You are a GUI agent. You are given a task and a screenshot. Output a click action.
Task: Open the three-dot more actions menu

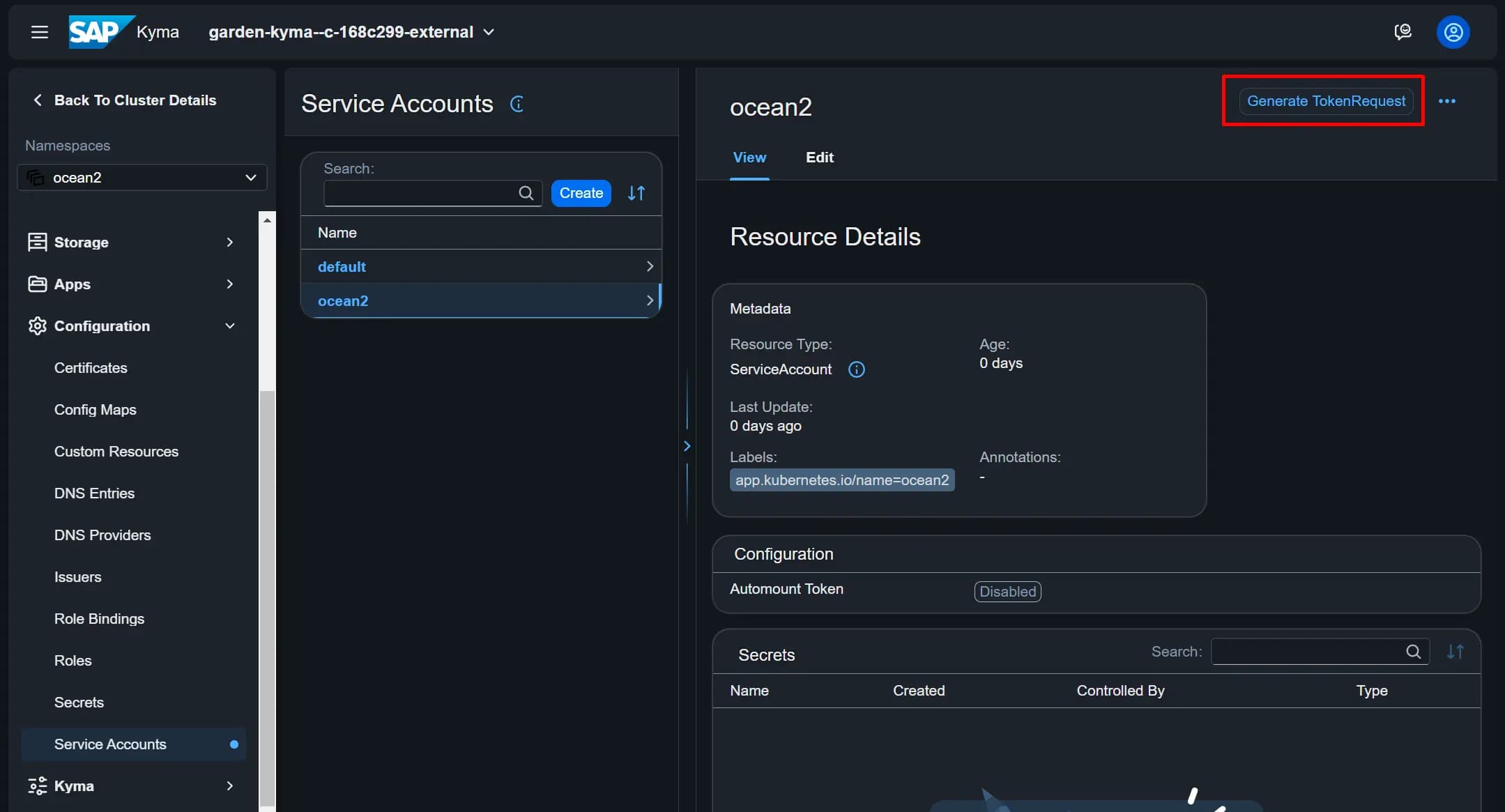click(1447, 101)
